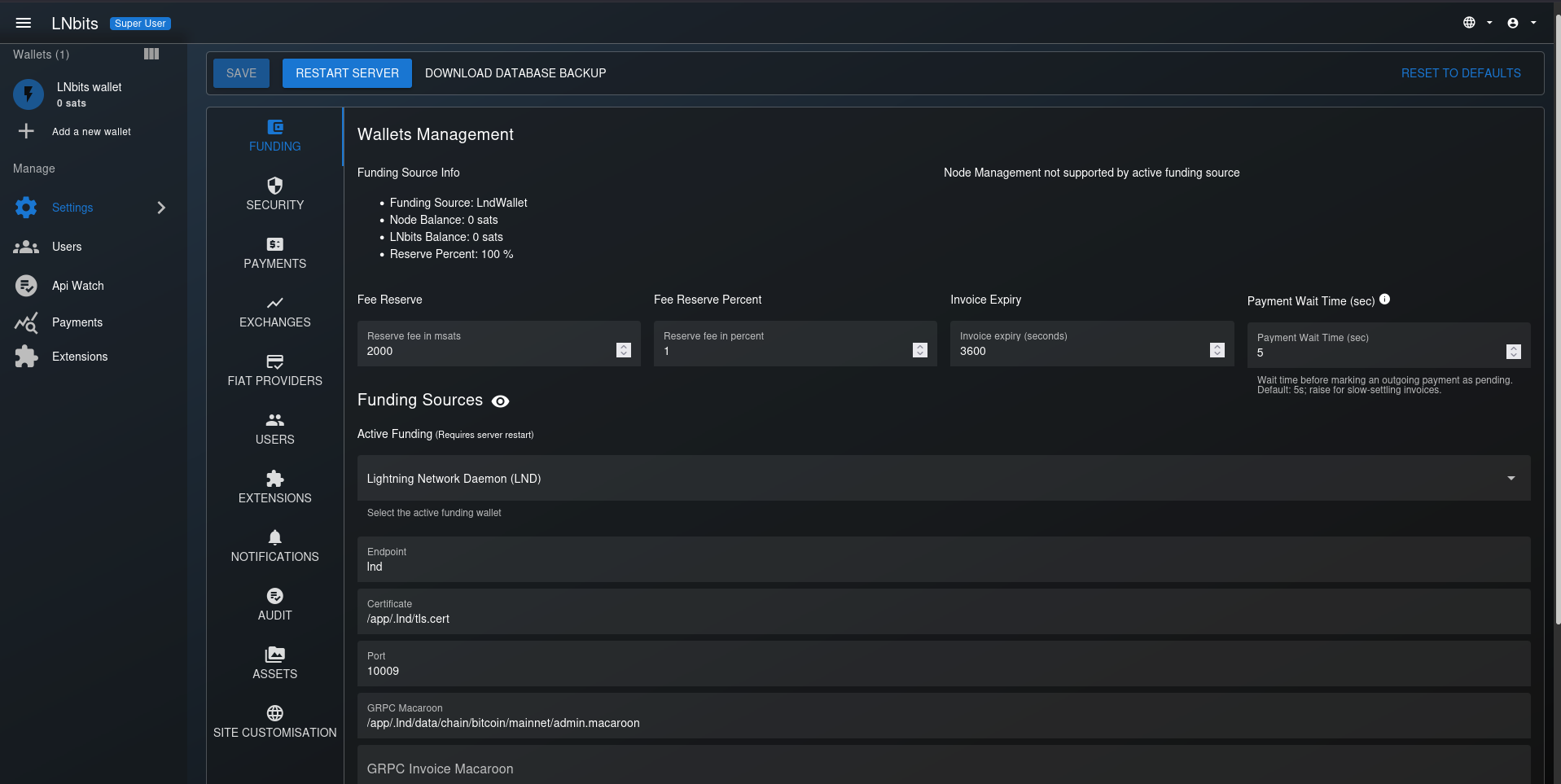Open Fiat Providers settings

tap(274, 370)
